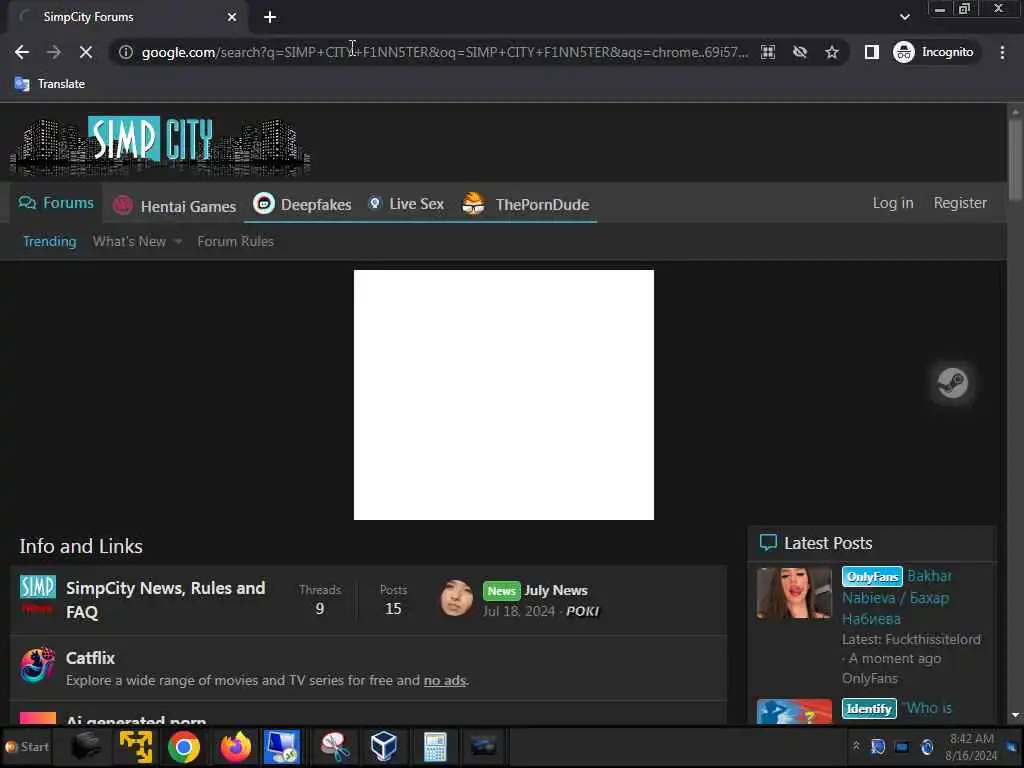Click the SIMP news forum icon

[x=38, y=594]
